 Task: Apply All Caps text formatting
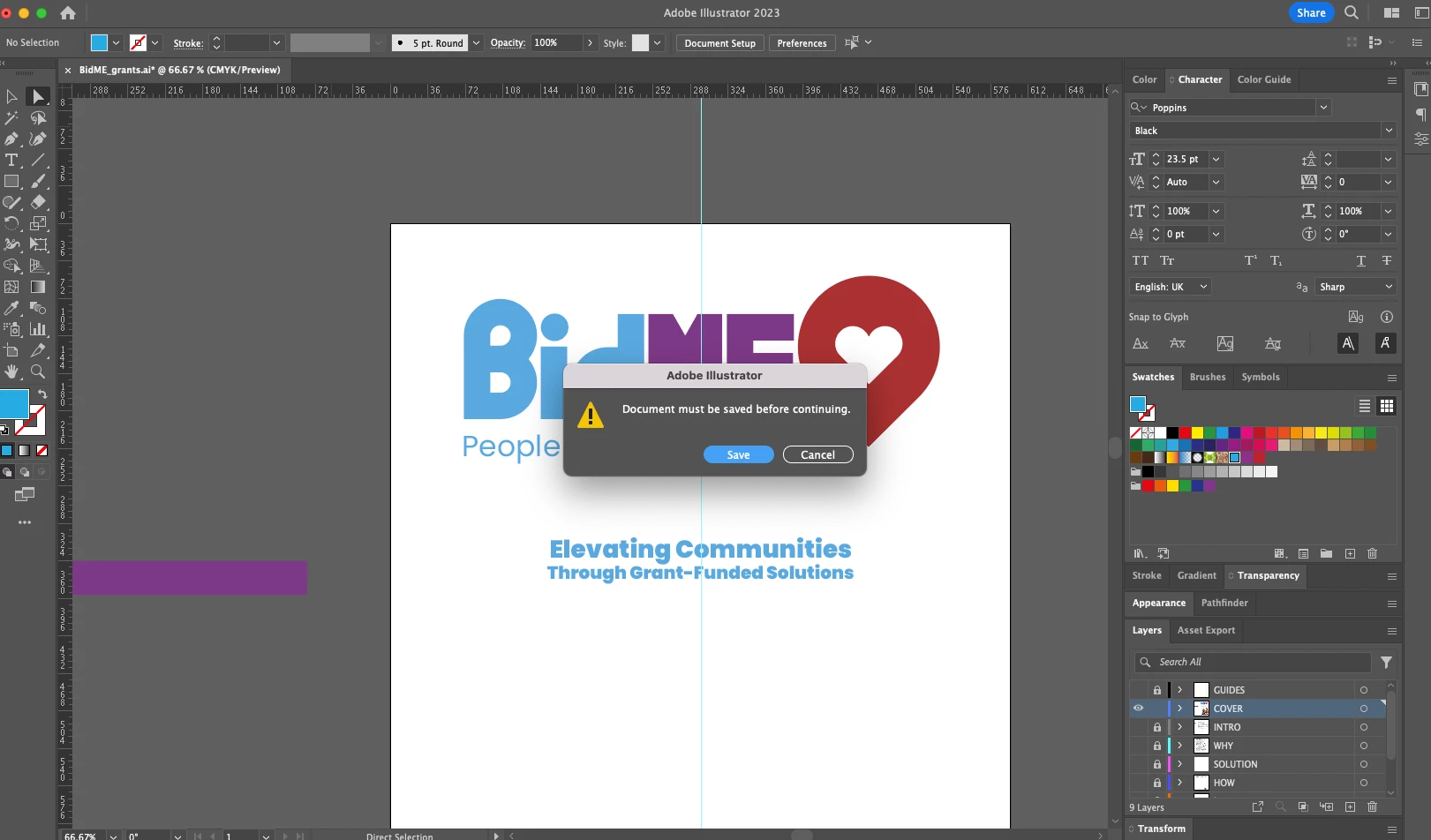click(x=1141, y=260)
